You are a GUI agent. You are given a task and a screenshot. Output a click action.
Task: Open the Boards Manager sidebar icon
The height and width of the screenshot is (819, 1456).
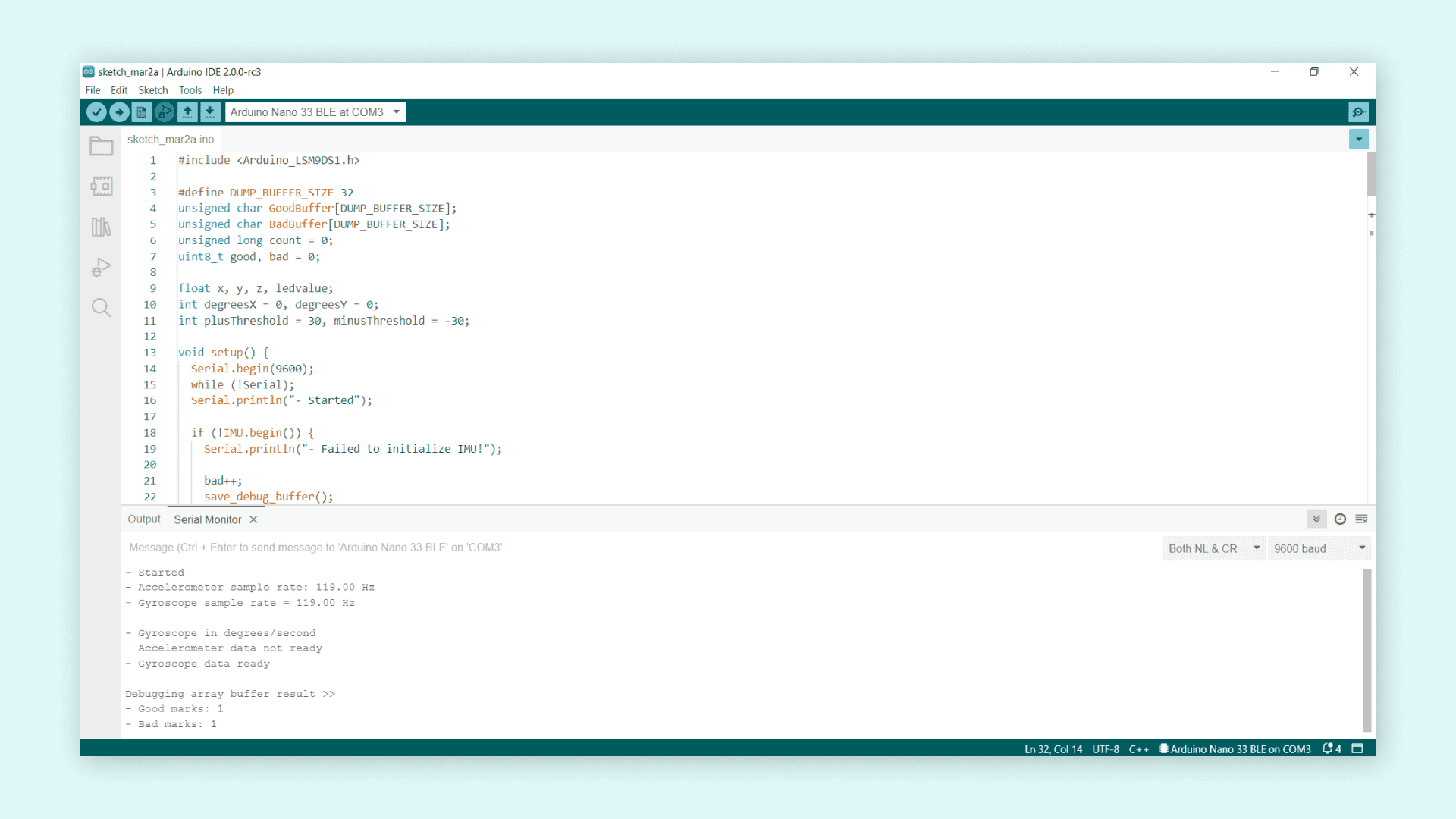(102, 187)
